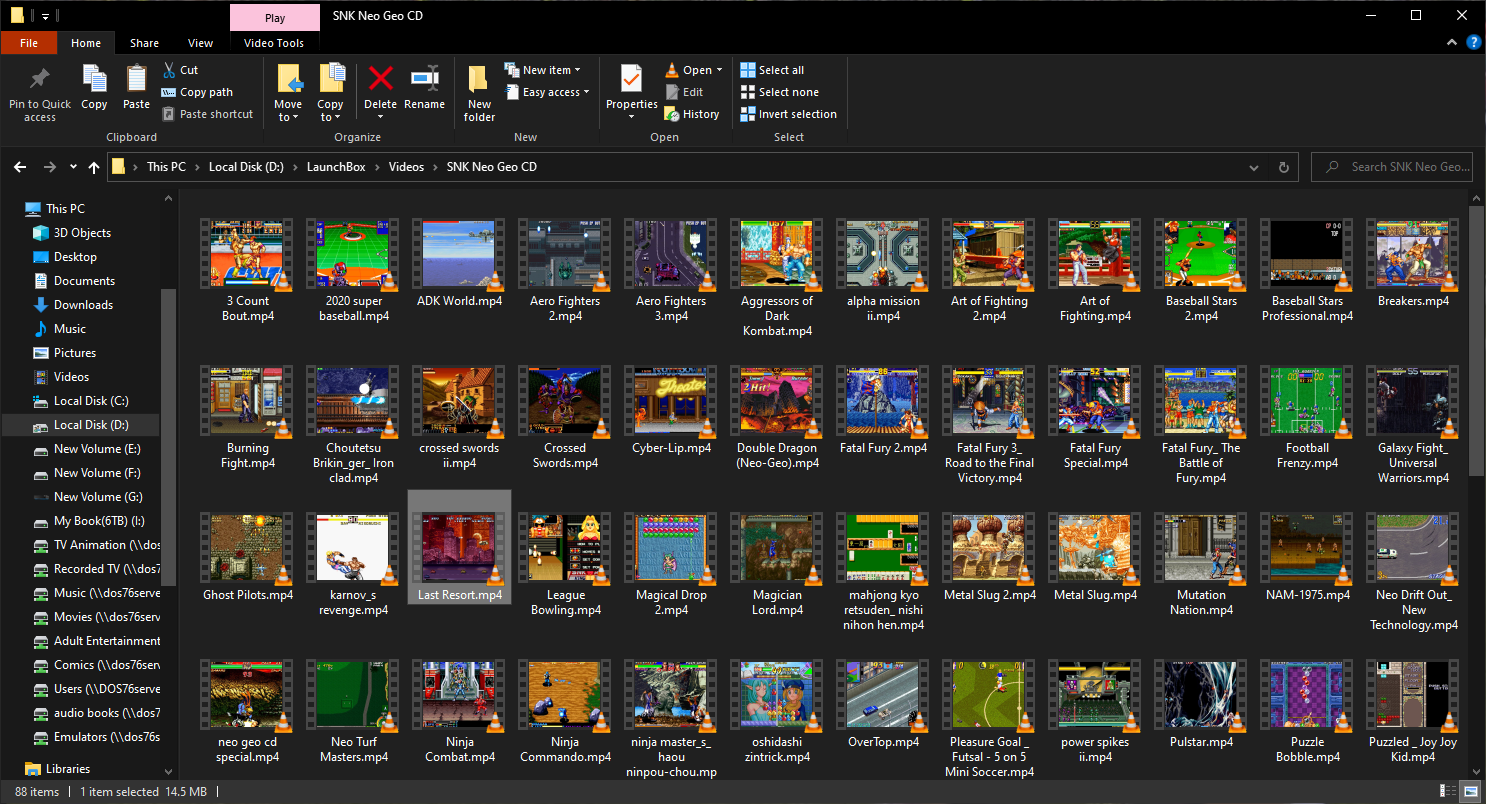
Task: Pin the folder to Quick access
Action: [40, 93]
